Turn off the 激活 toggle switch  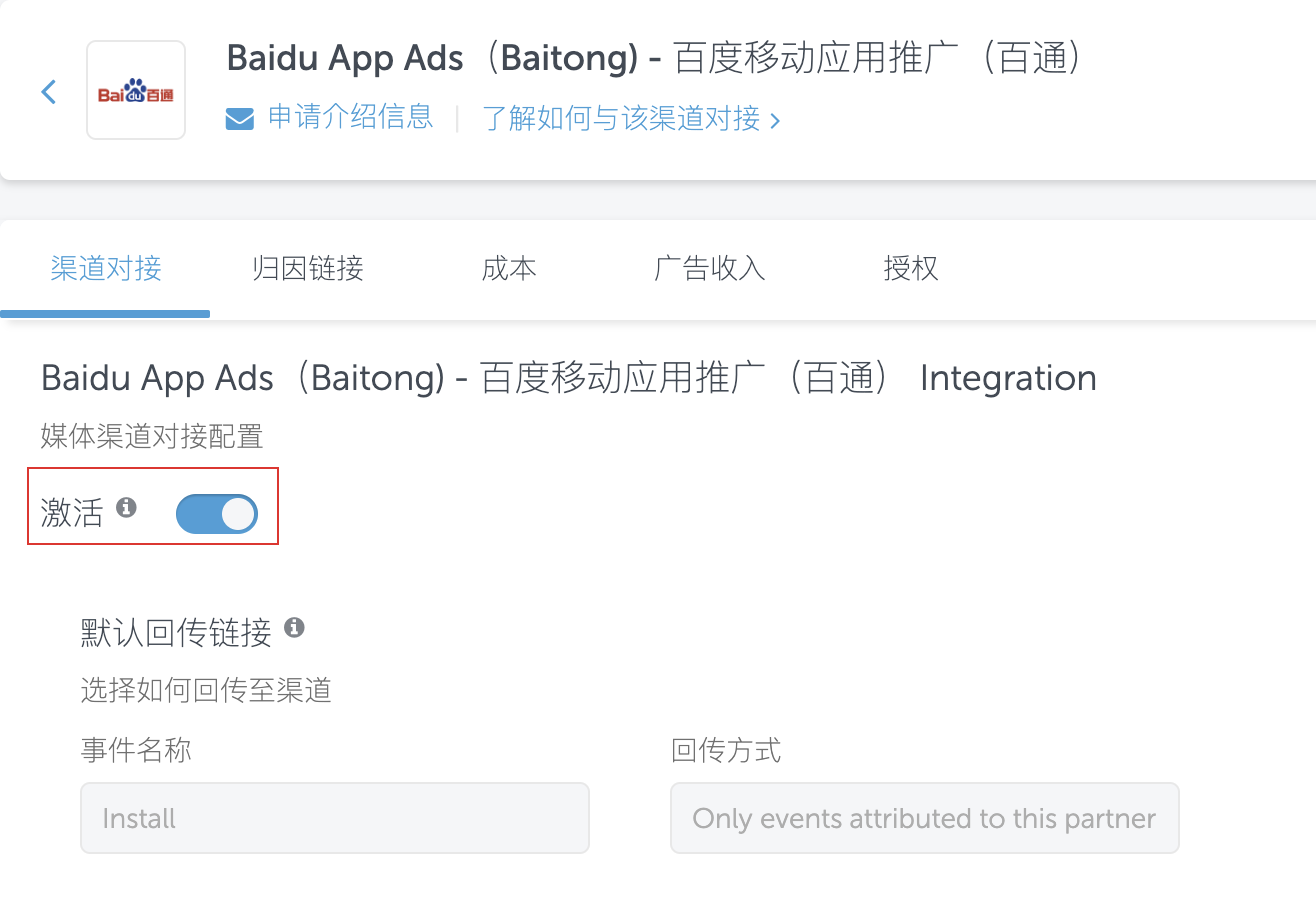[217, 514]
